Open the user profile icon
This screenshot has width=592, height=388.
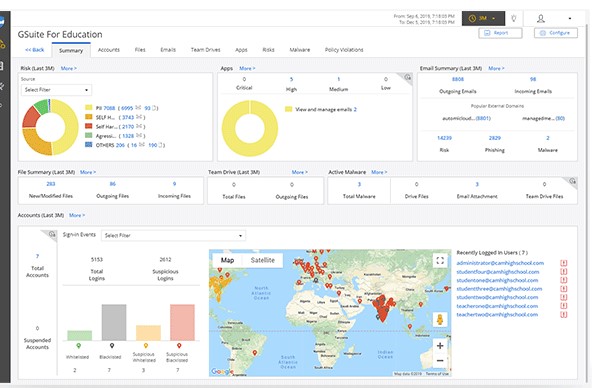(541, 18)
